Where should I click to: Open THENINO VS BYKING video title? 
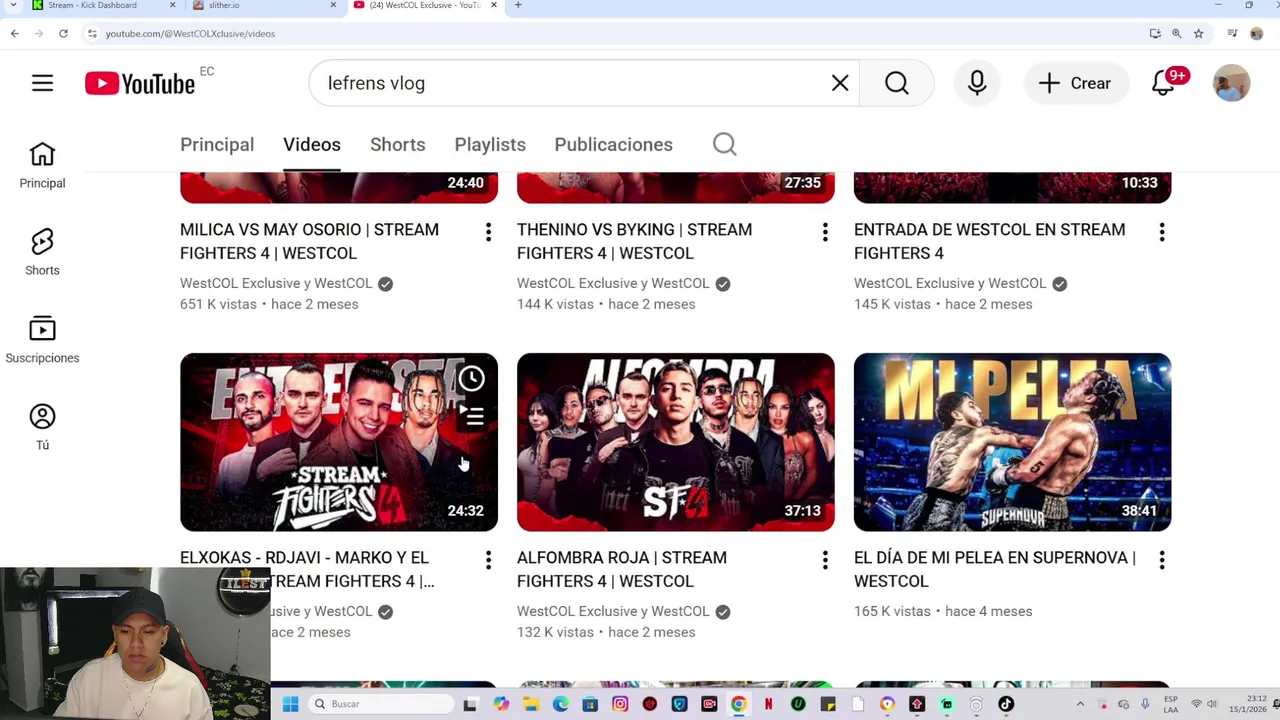[x=634, y=241]
